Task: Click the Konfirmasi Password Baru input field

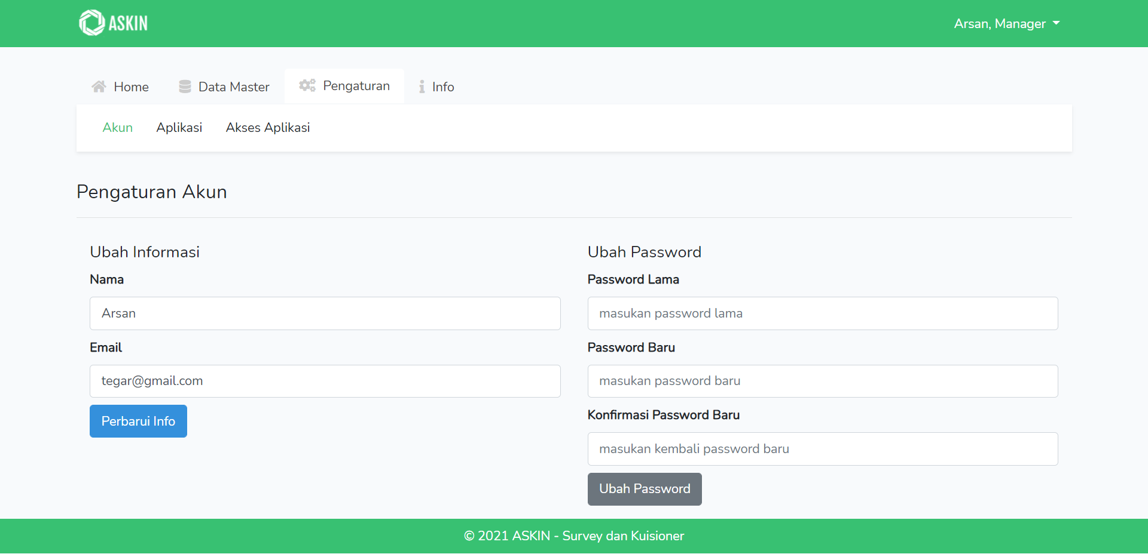Action: pyautogui.click(x=823, y=449)
